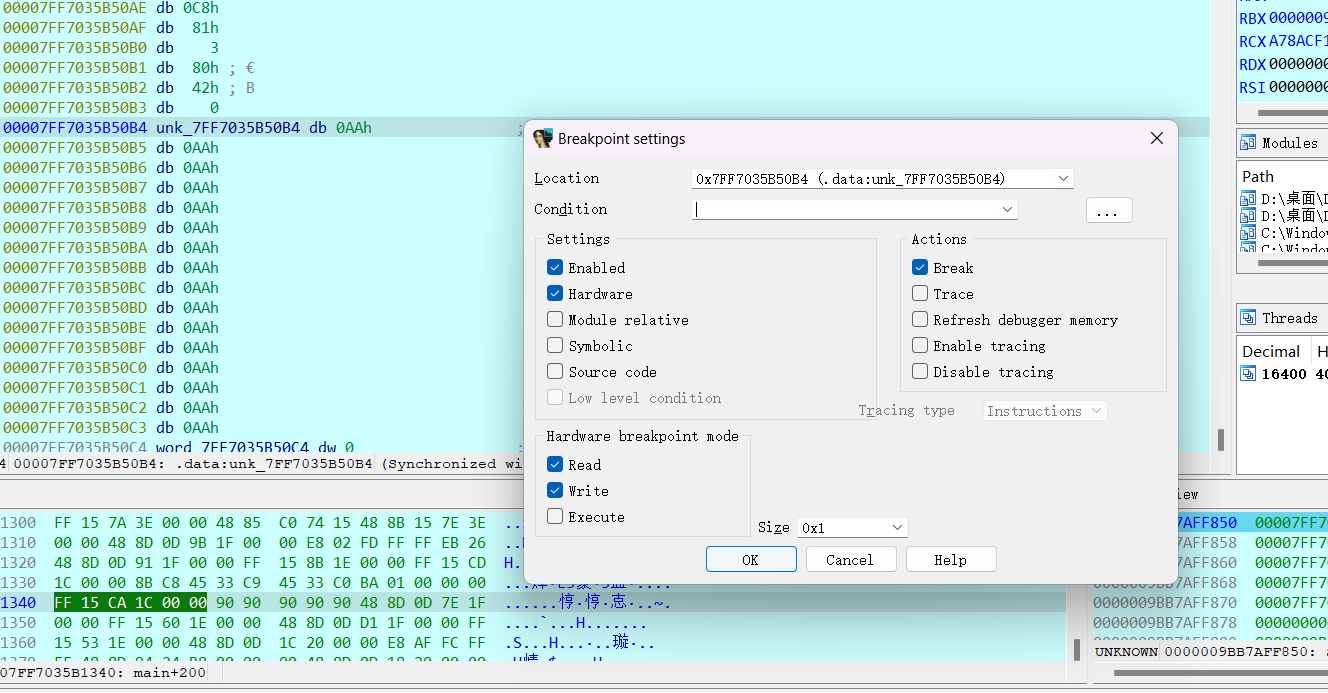The height and width of the screenshot is (693, 1328).
Task: Click the Threads panel icon
Action: pyautogui.click(x=1248, y=318)
